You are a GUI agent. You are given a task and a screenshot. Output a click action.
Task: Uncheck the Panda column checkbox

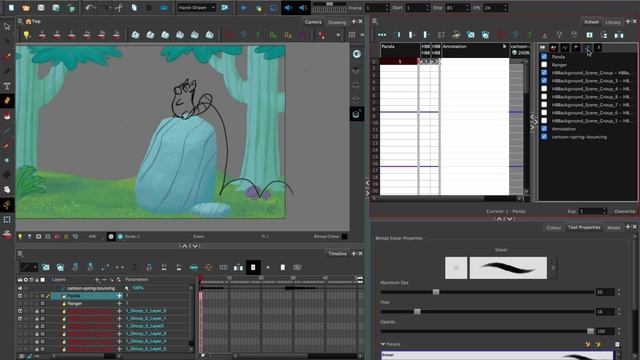544,56
